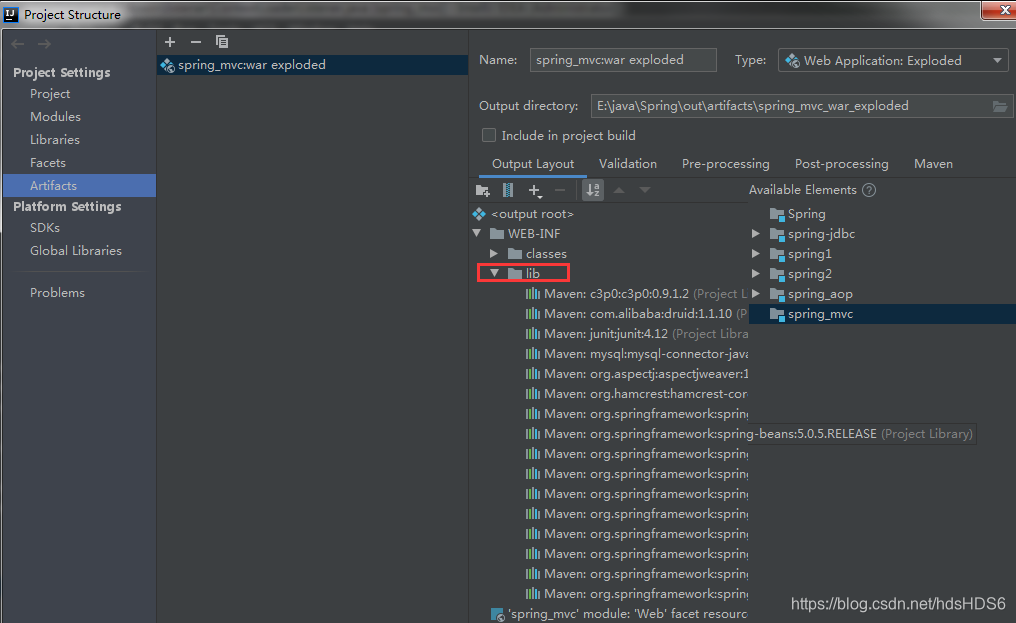The image size is (1016, 623).
Task: Click the Add element plus icon in Output Layout
Action: 534,190
